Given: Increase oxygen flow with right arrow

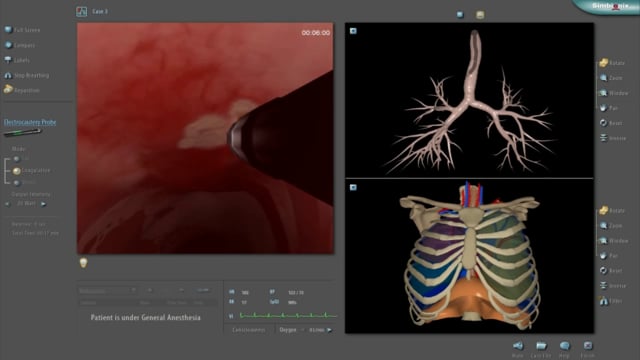Looking at the screenshot, I should (x=329, y=330).
